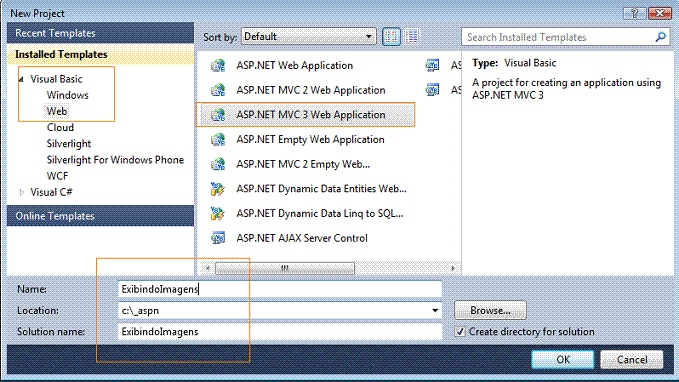This screenshot has width=679, height=382.
Task: Click the search magnifier icon
Action: pos(660,37)
